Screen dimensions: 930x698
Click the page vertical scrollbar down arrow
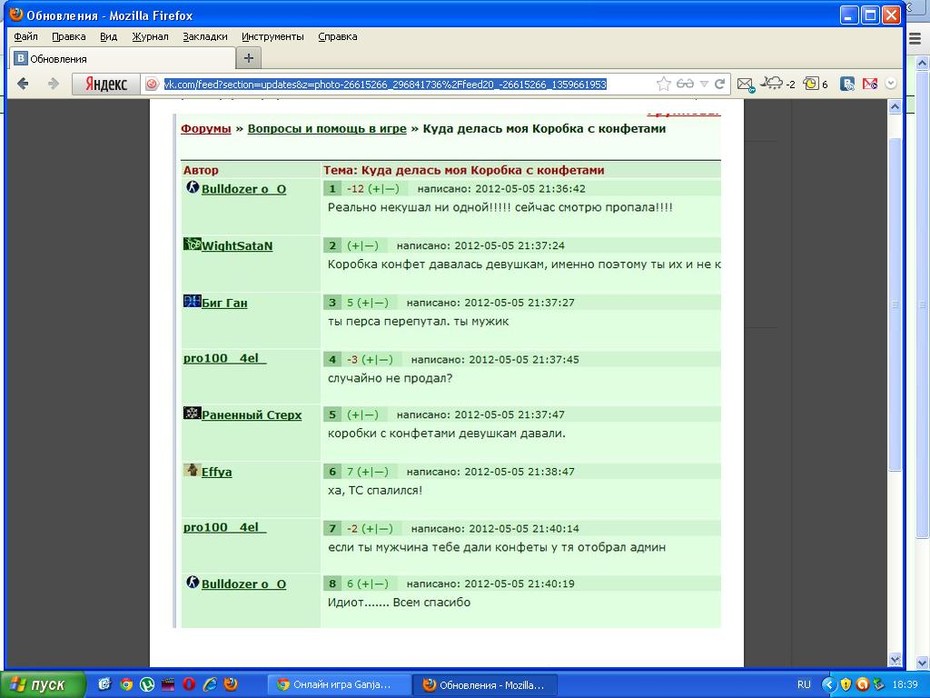tap(895, 659)
